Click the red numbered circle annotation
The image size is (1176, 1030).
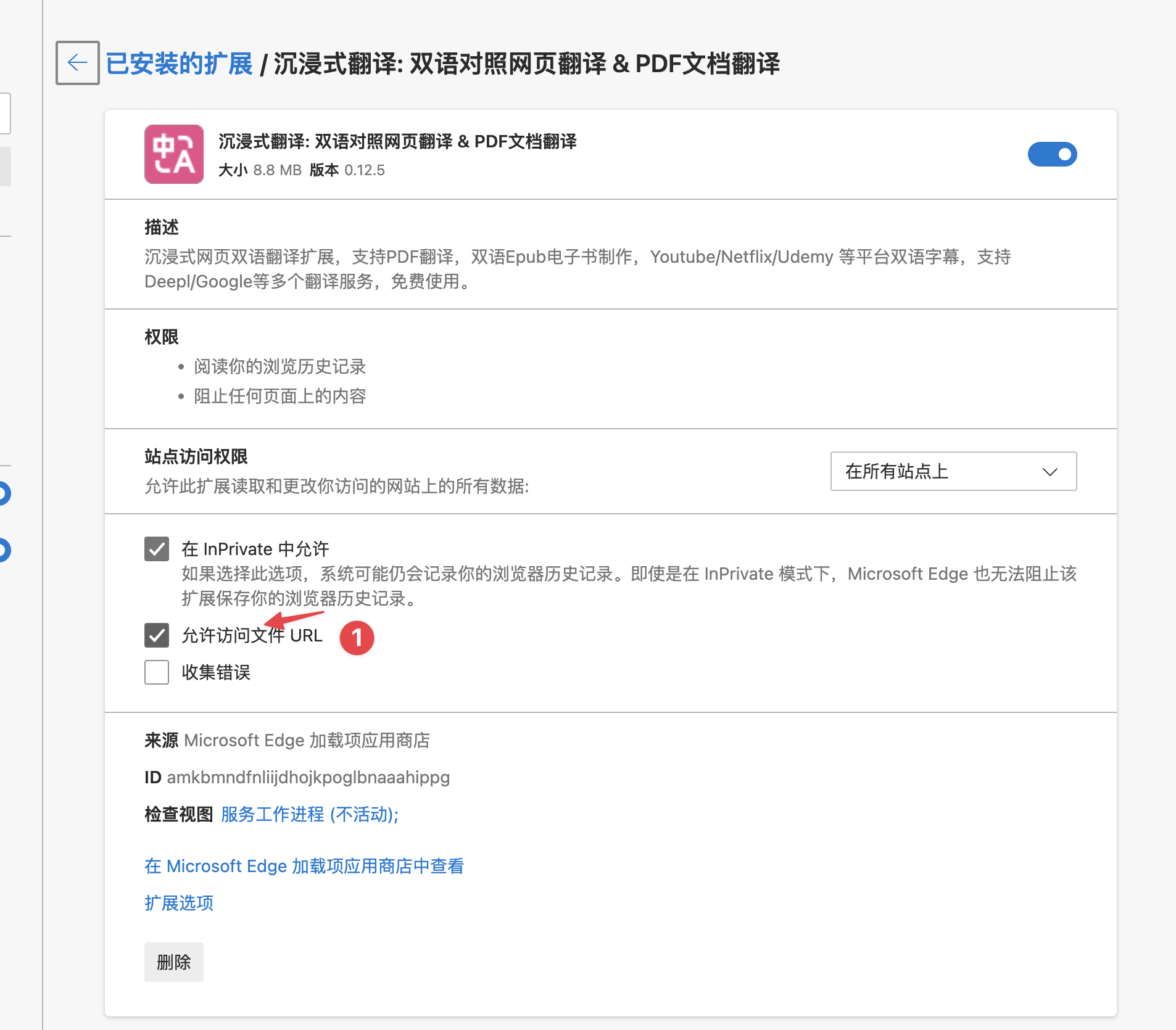coord(357,638)
